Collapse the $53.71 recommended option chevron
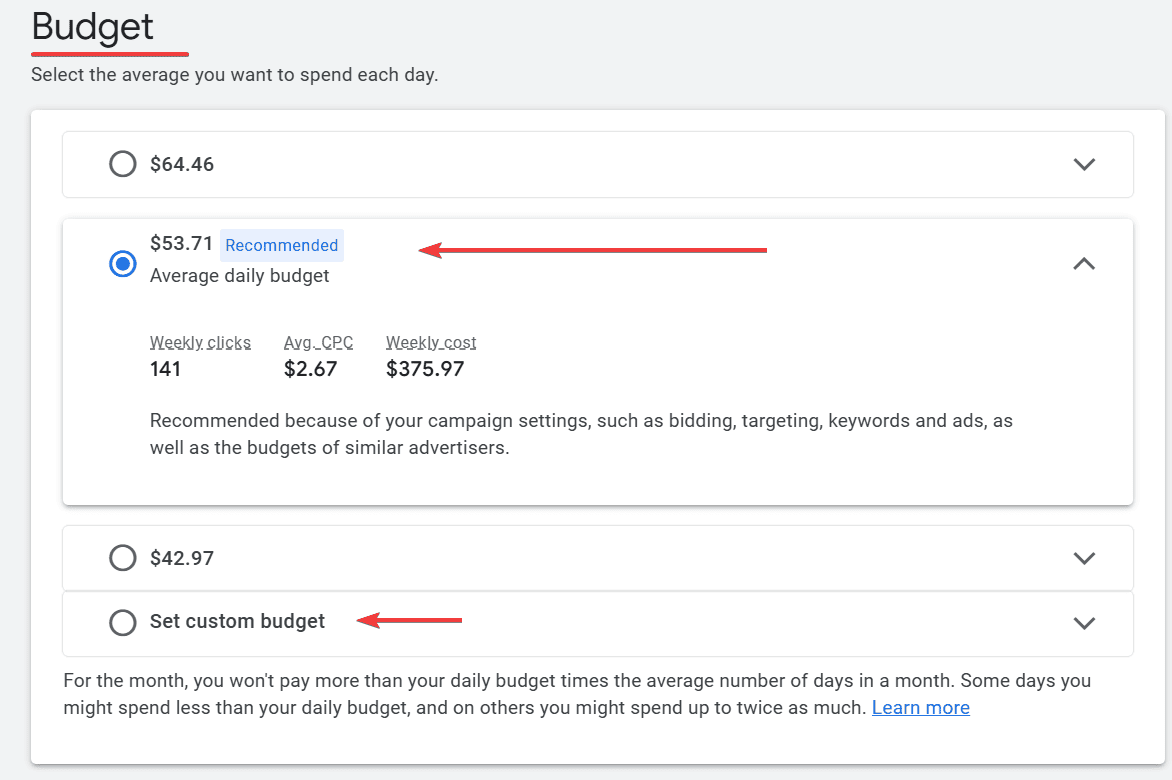Screen dimensions: 1172x780 tap(1084, 264)
